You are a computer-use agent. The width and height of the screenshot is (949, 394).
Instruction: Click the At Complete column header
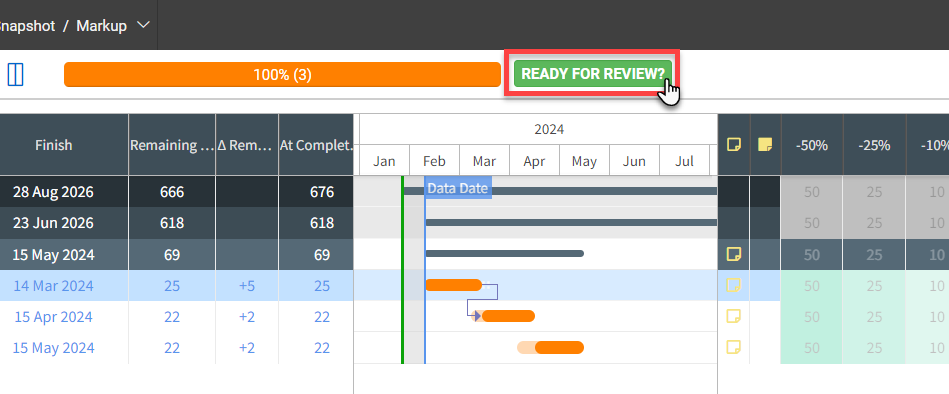(315, 145)
